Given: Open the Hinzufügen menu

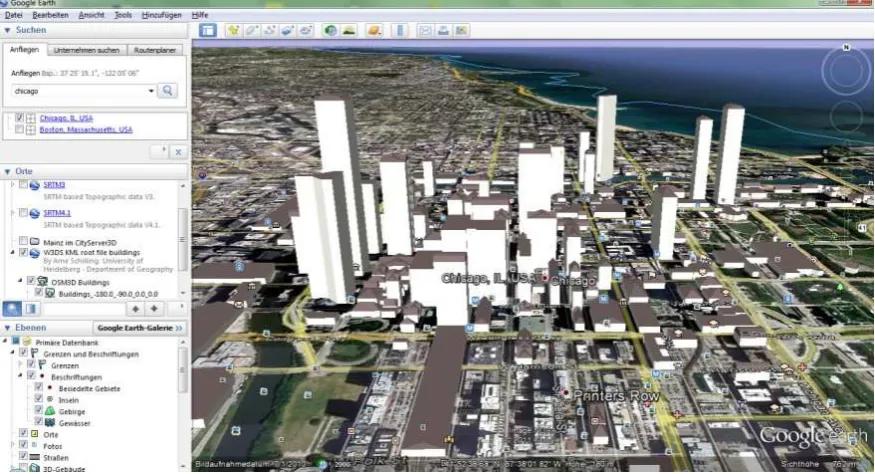Looking at the screenshot, I should (161, 15).
